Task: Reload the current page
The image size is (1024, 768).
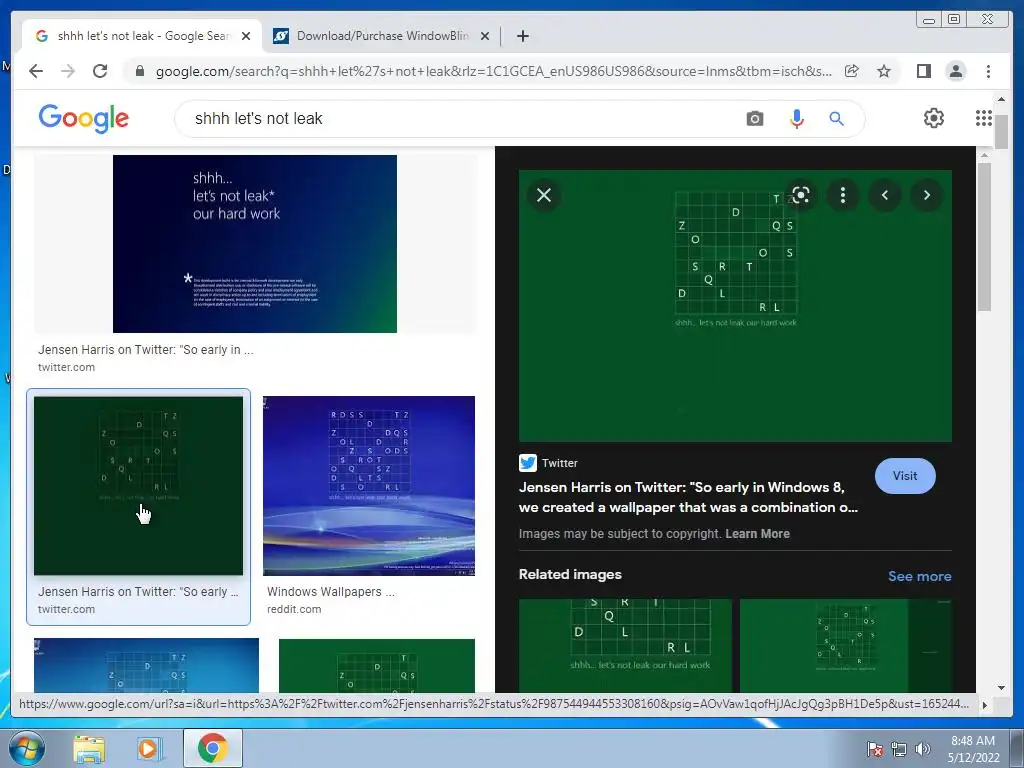Action: [100, 71]
